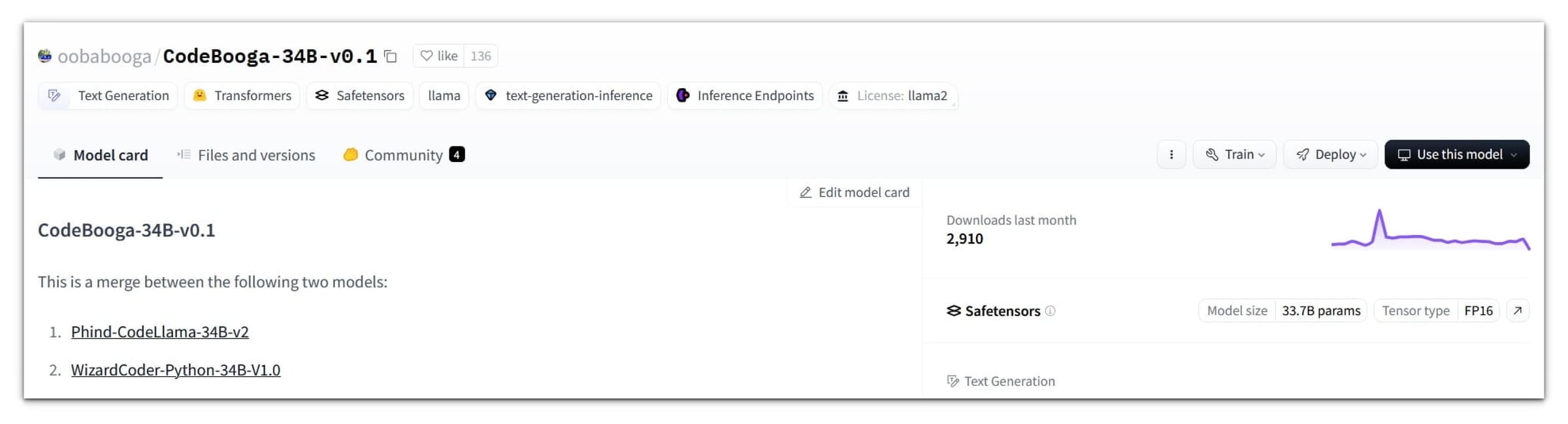
Task: Open the Use this model dropdown
Action: [1457, 154]
